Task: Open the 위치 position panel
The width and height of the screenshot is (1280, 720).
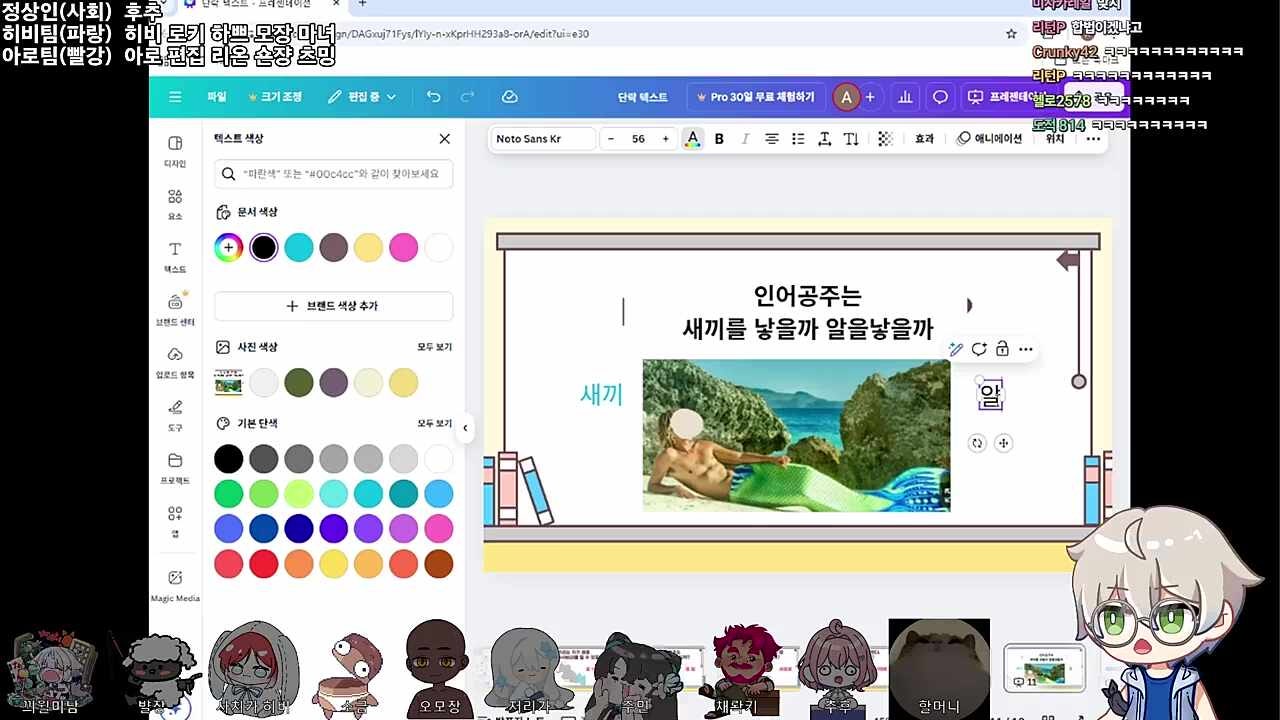Action: click(1055, 139)
